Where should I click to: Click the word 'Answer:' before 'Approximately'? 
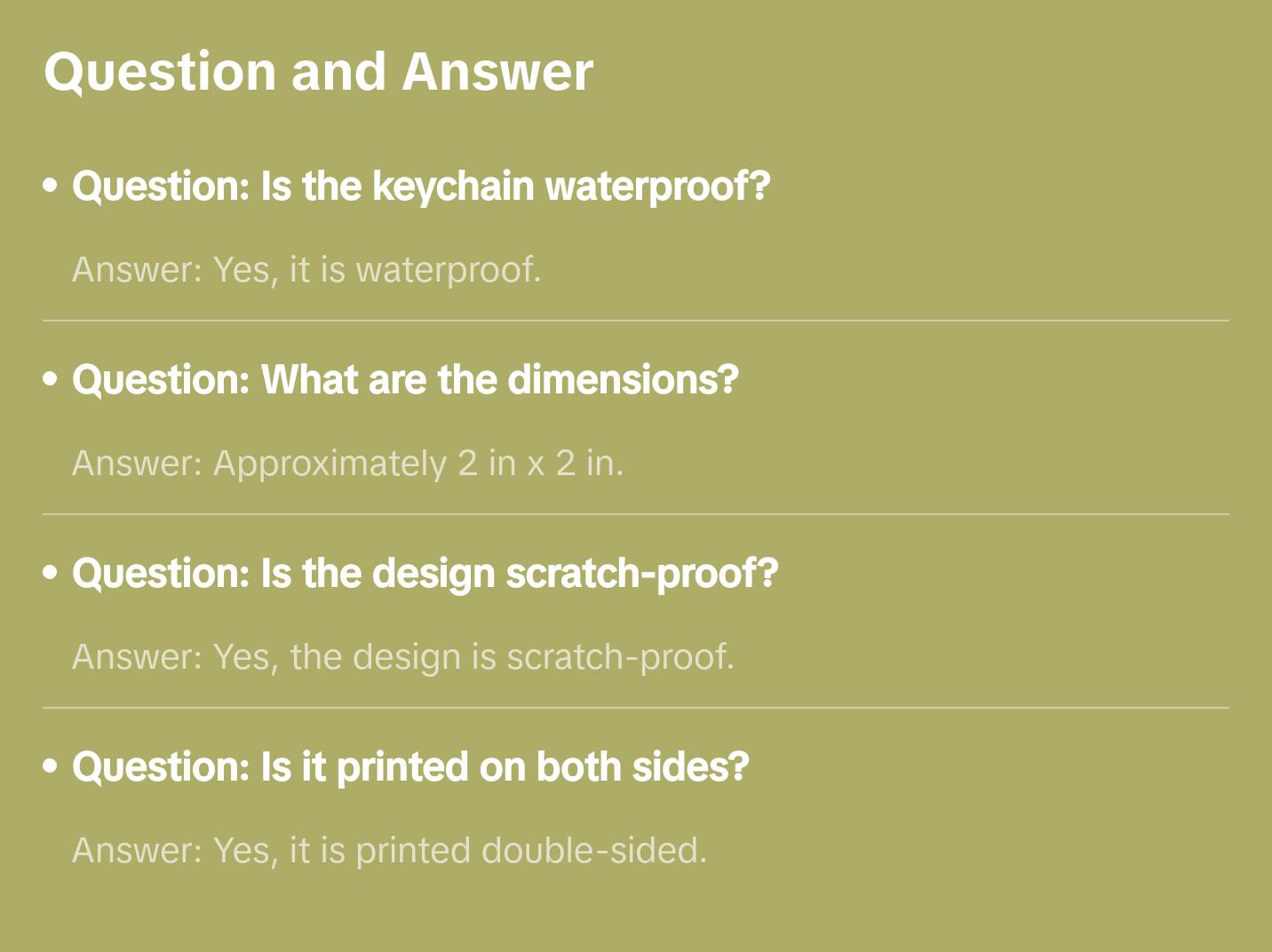pyautogui.click(x=138, y=464)
